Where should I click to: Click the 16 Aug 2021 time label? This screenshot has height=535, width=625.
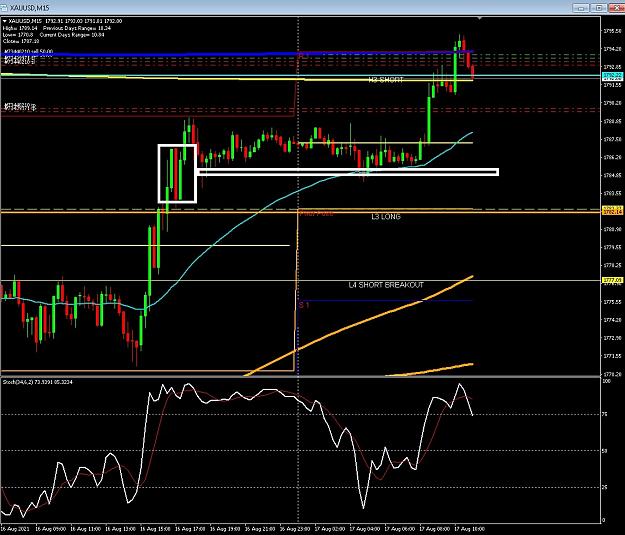coord(14,529)
